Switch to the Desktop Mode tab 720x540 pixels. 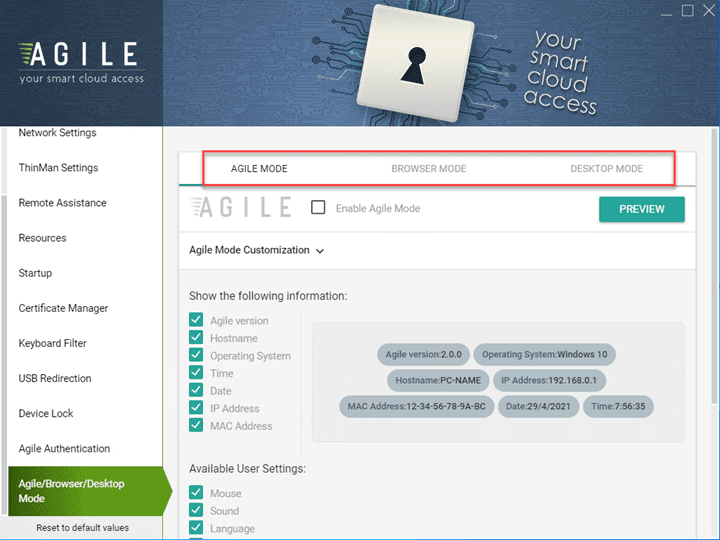(606, 169)
